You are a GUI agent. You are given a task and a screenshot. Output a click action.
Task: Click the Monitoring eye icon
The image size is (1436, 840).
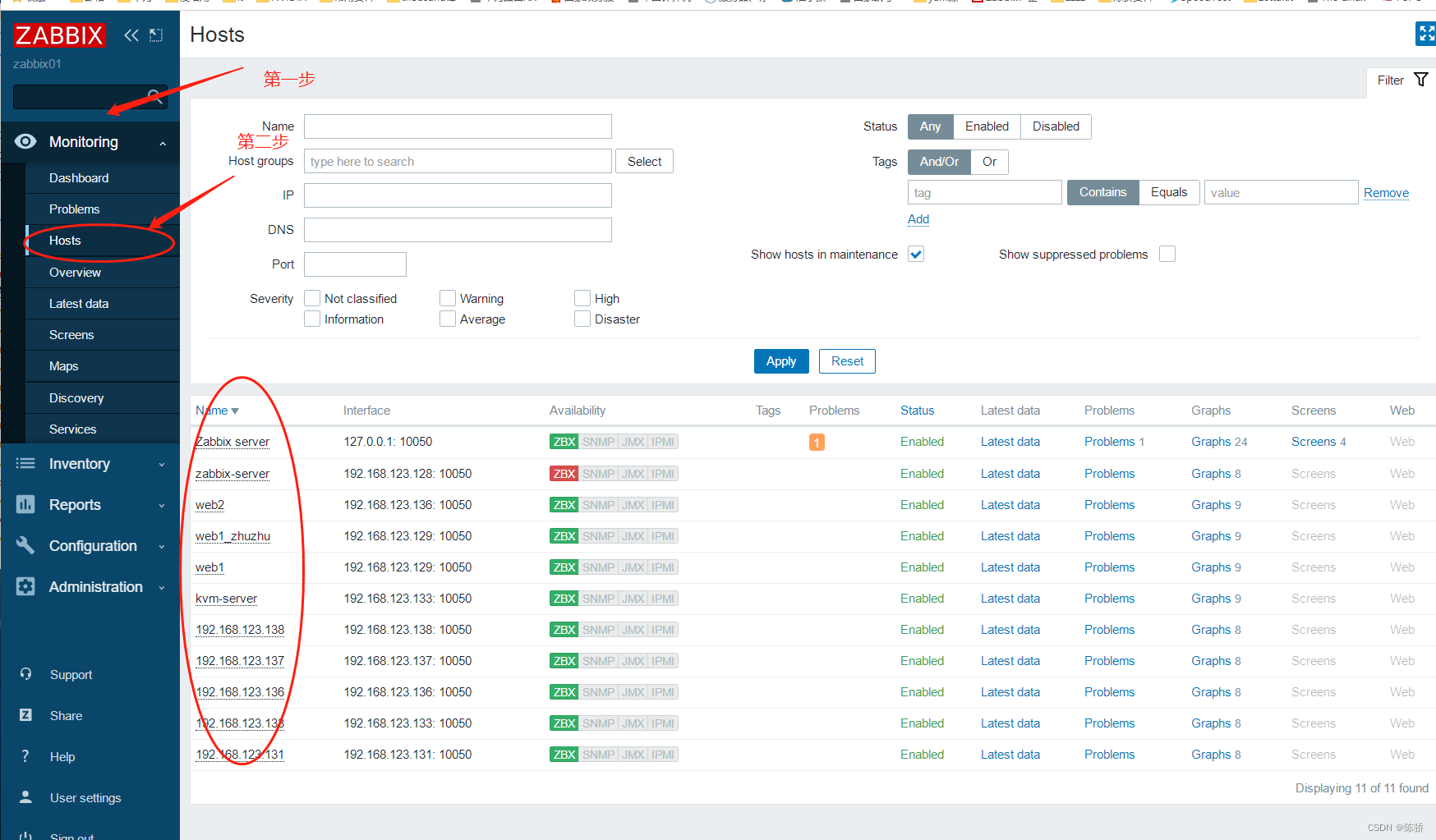25,141
